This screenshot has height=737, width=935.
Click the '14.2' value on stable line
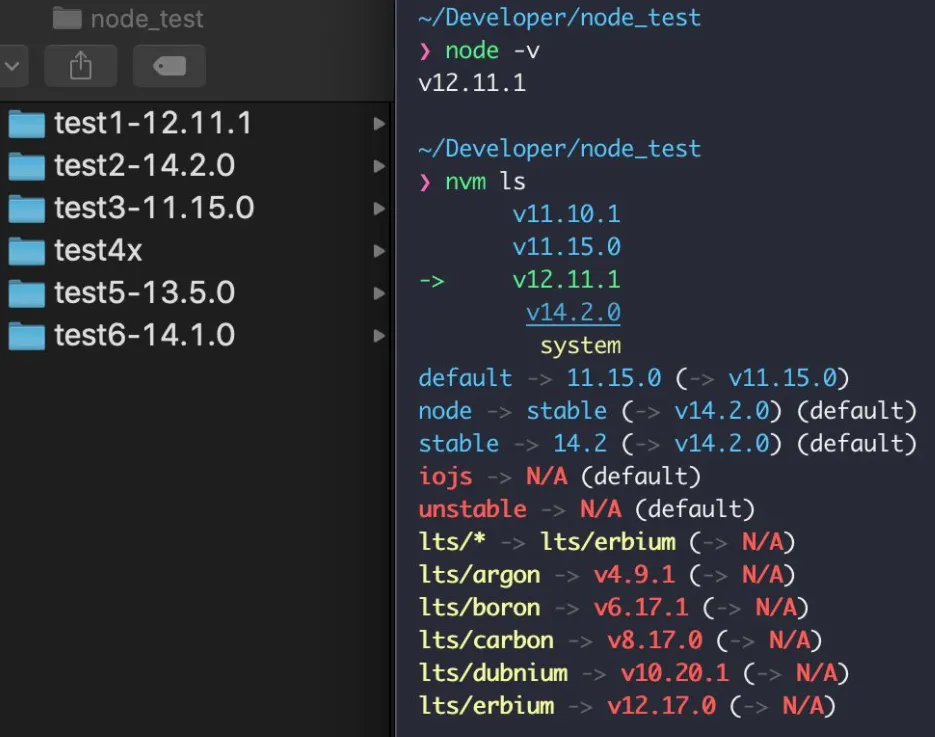tap(580, 444)
